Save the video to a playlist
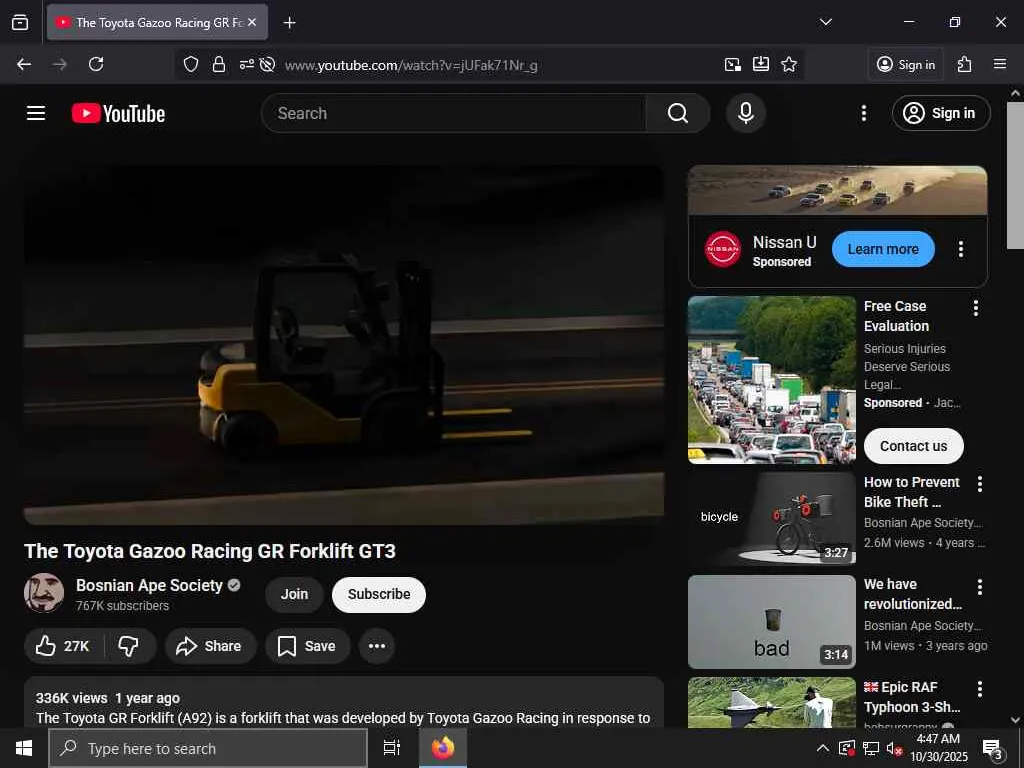This screenshot has width=1024, height=768. tap(307, 646)
